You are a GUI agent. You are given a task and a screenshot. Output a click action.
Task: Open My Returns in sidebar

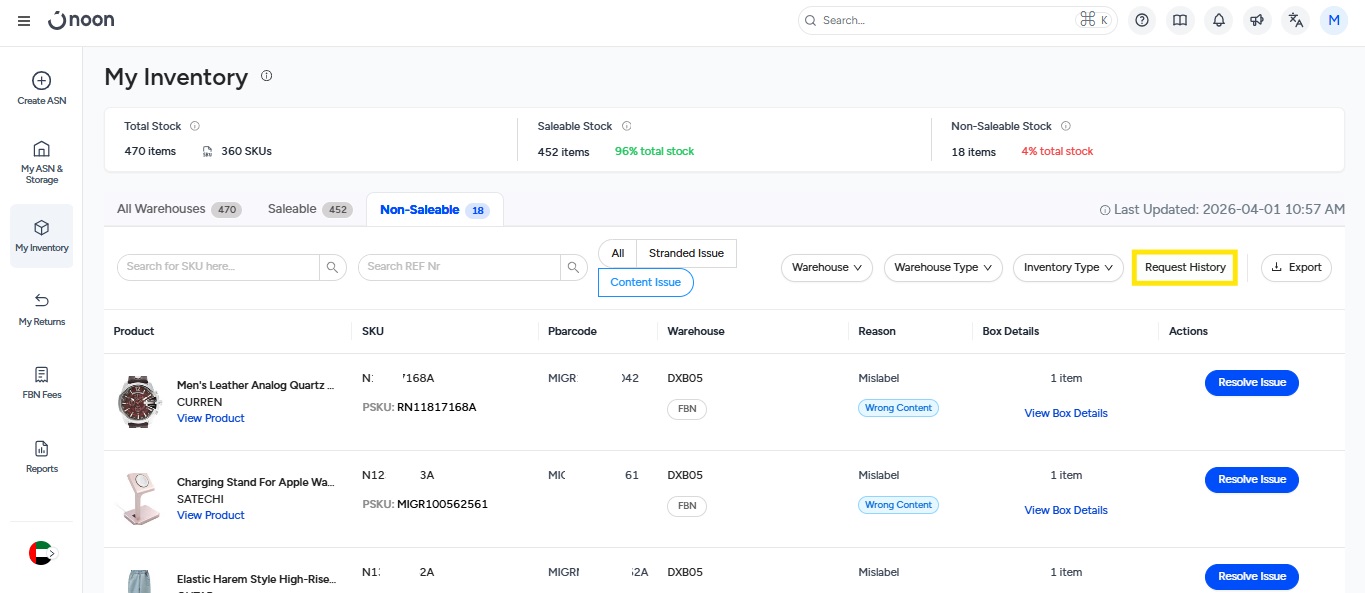[42, 301]
